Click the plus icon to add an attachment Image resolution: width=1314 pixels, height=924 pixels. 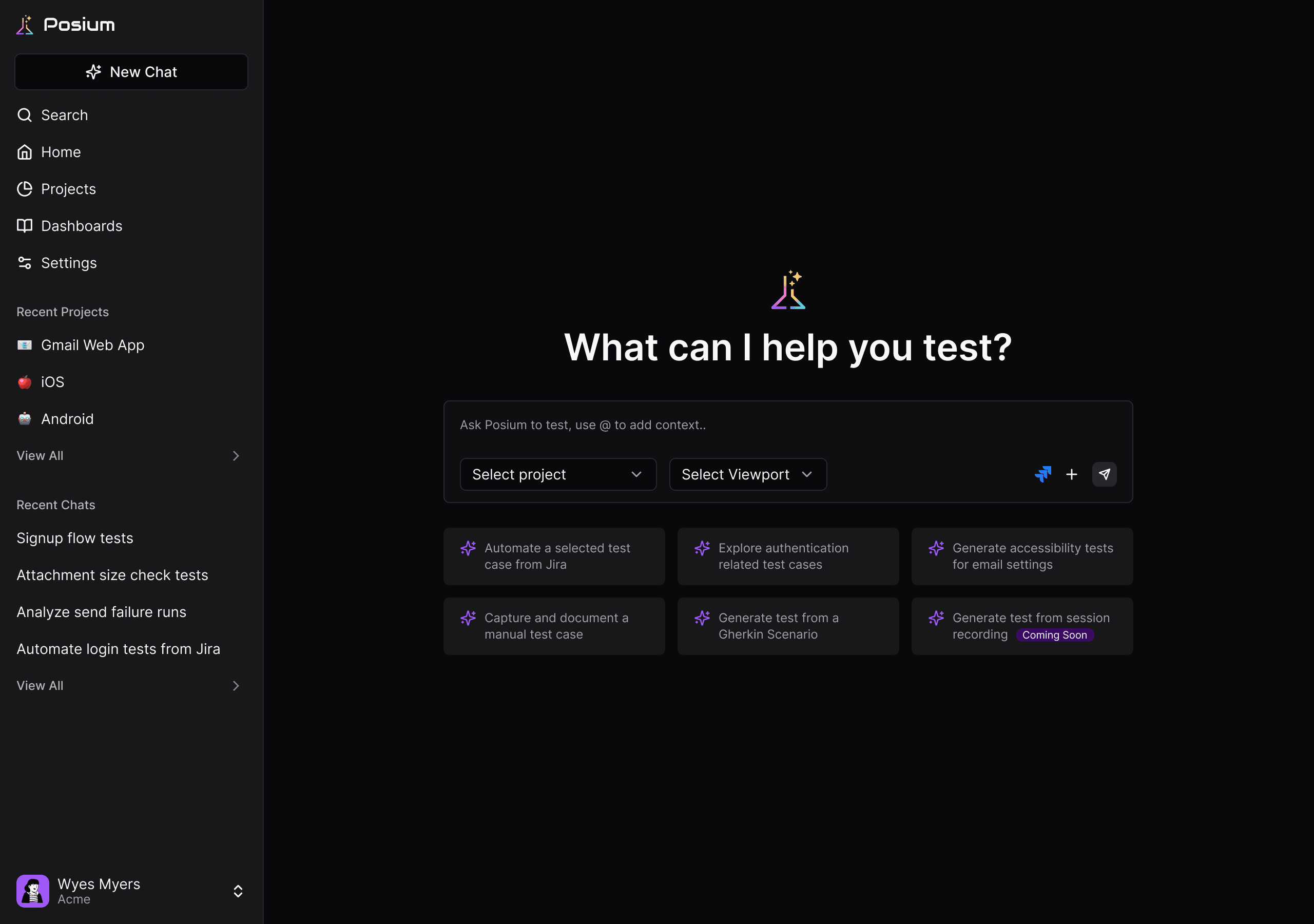click(1072, 474)
